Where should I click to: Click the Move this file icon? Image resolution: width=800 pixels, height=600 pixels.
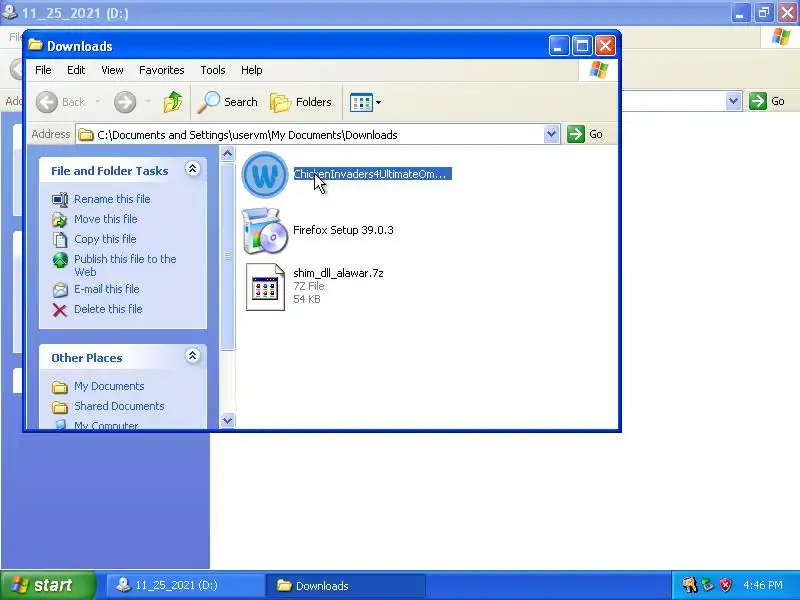point(60,219)
